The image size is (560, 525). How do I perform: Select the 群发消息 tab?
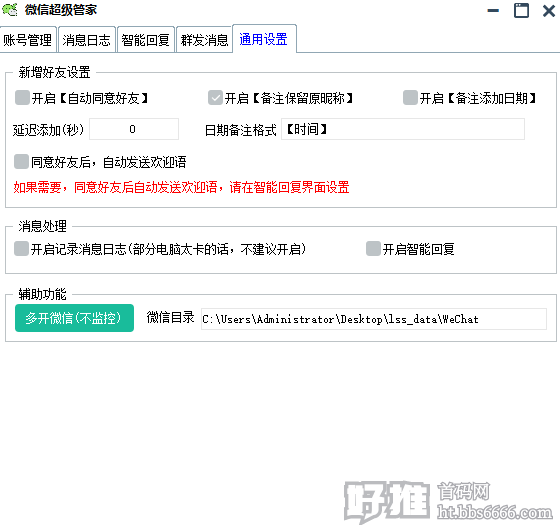[204, 40]
